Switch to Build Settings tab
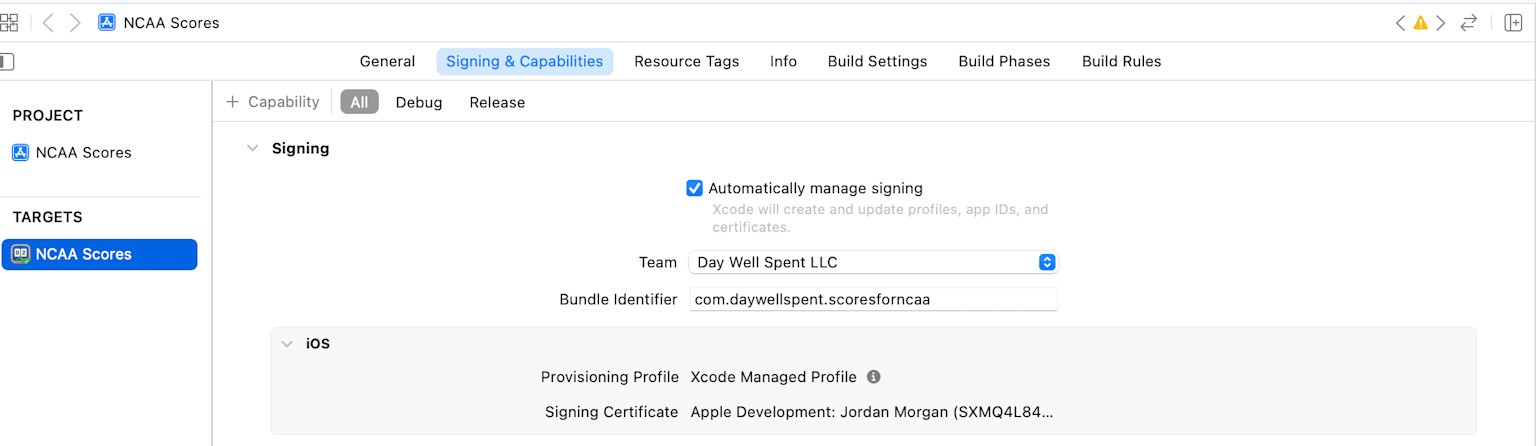 tap(877, 61)
